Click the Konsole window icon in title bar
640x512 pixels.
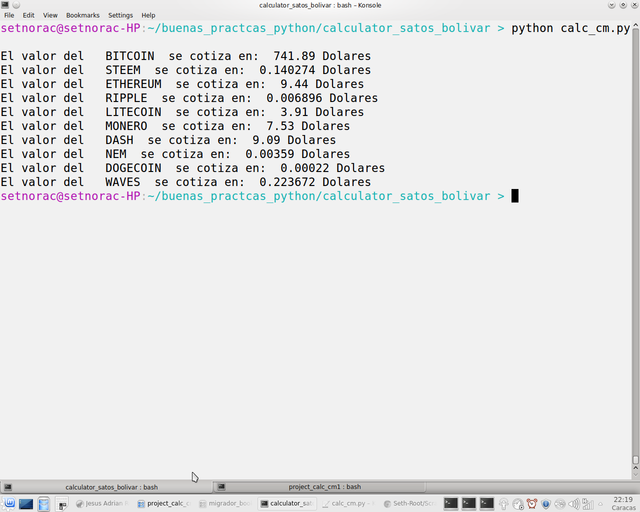coord(5,5)
